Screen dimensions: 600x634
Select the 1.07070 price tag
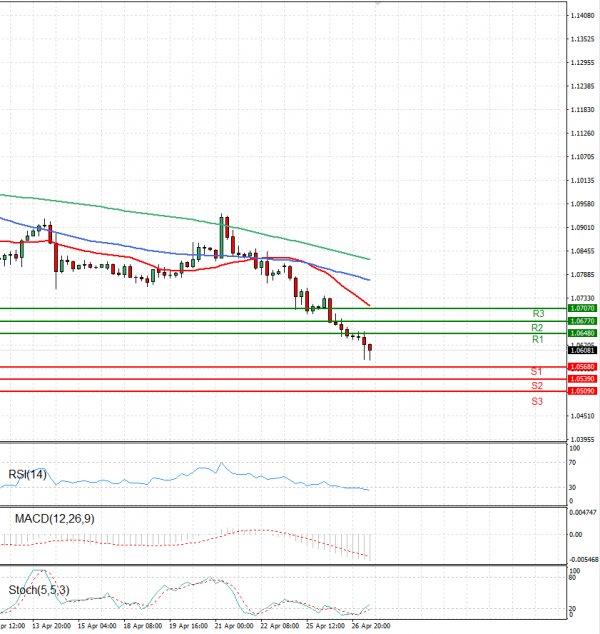pyautogui.click(x=582, y=308)
